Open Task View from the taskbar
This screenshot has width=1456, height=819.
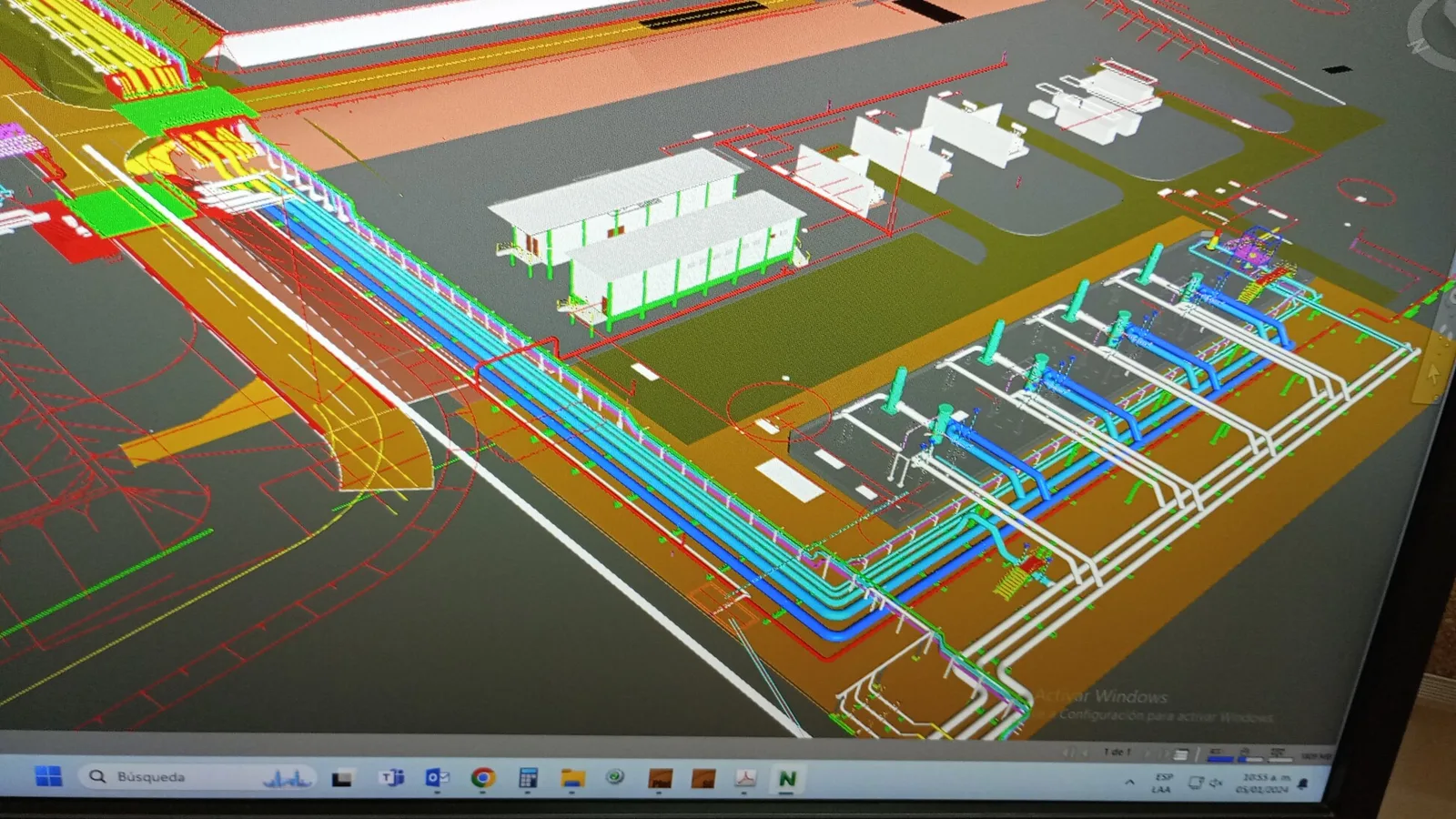342,778
